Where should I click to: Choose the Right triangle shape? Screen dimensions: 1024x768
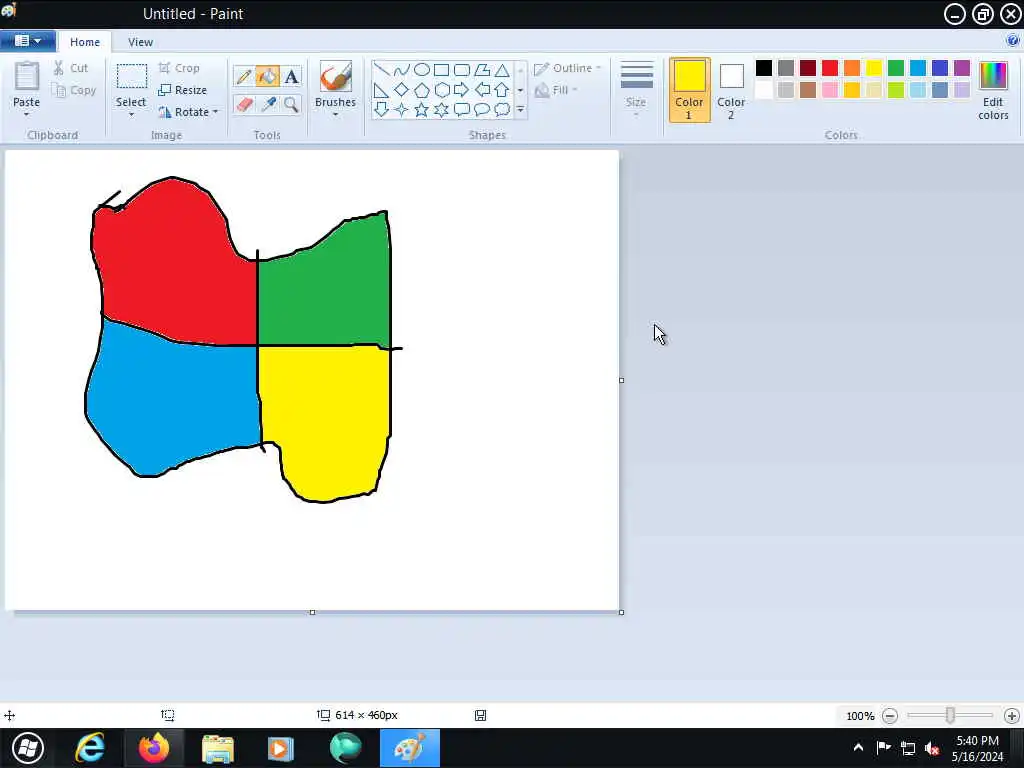[x=381, y=90]
